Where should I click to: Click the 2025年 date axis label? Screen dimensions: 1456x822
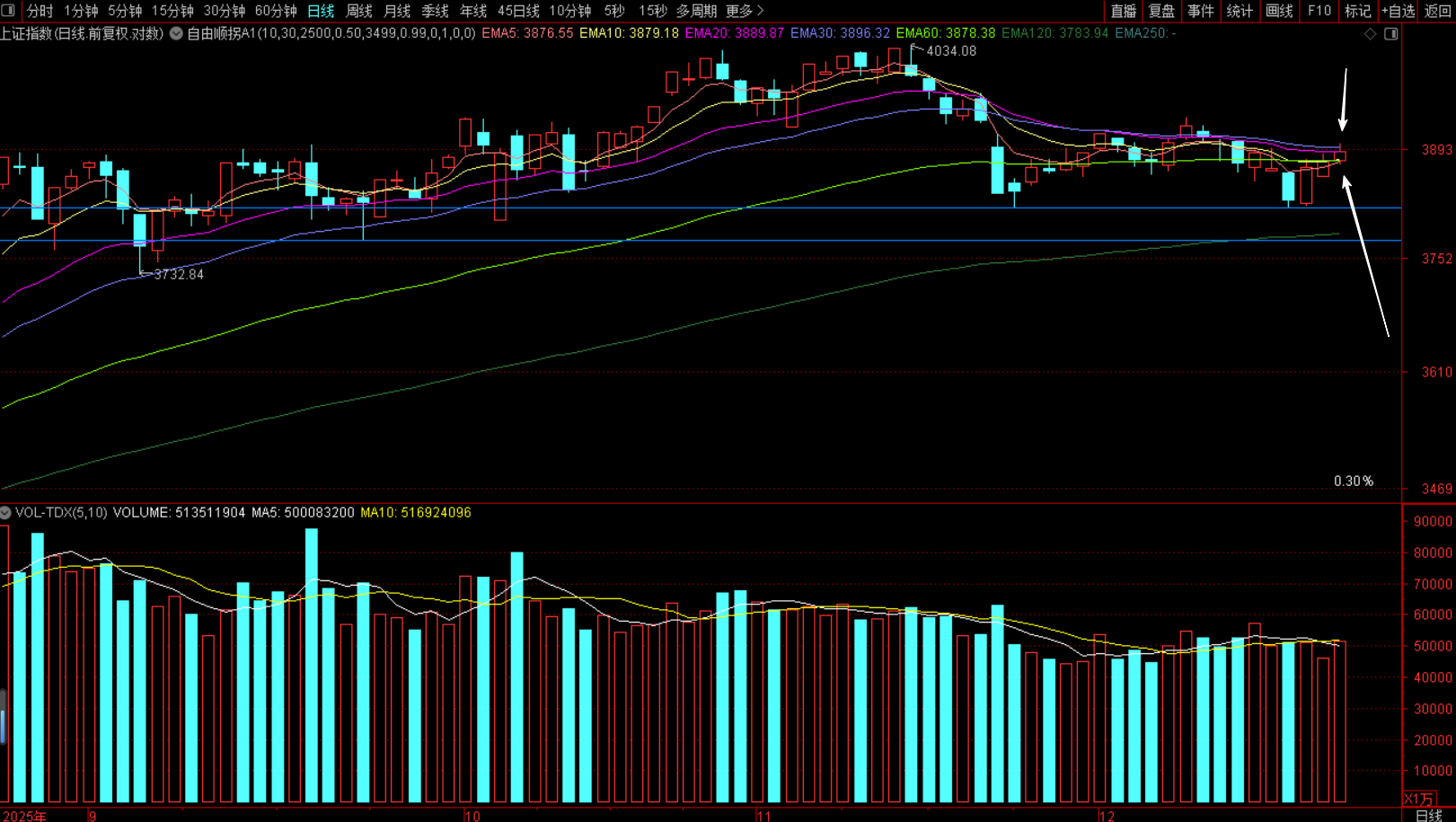[24, 816]
